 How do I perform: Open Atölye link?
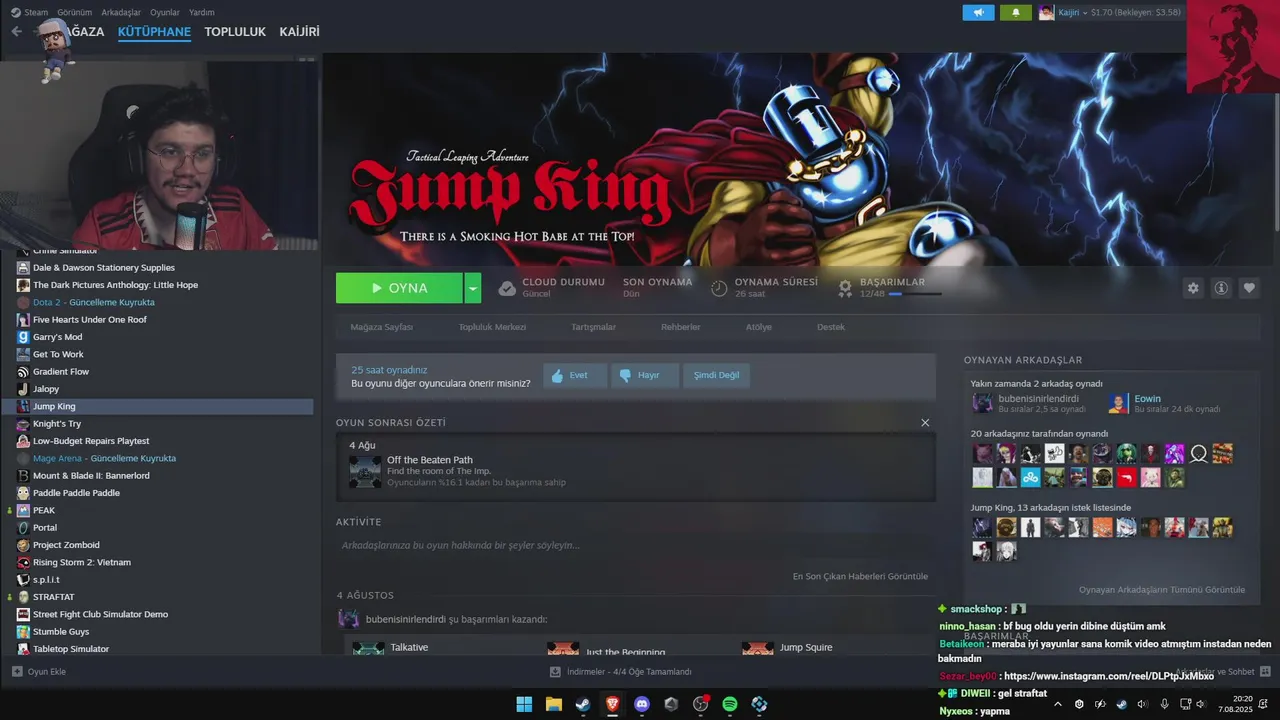pos(758,327)
